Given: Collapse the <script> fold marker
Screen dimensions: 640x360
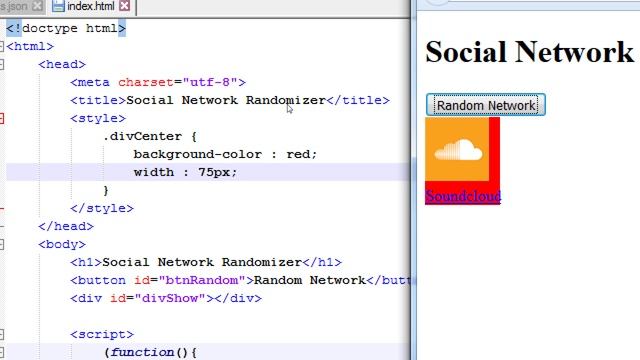Looking at the screenshot, I should click(1, 334).
